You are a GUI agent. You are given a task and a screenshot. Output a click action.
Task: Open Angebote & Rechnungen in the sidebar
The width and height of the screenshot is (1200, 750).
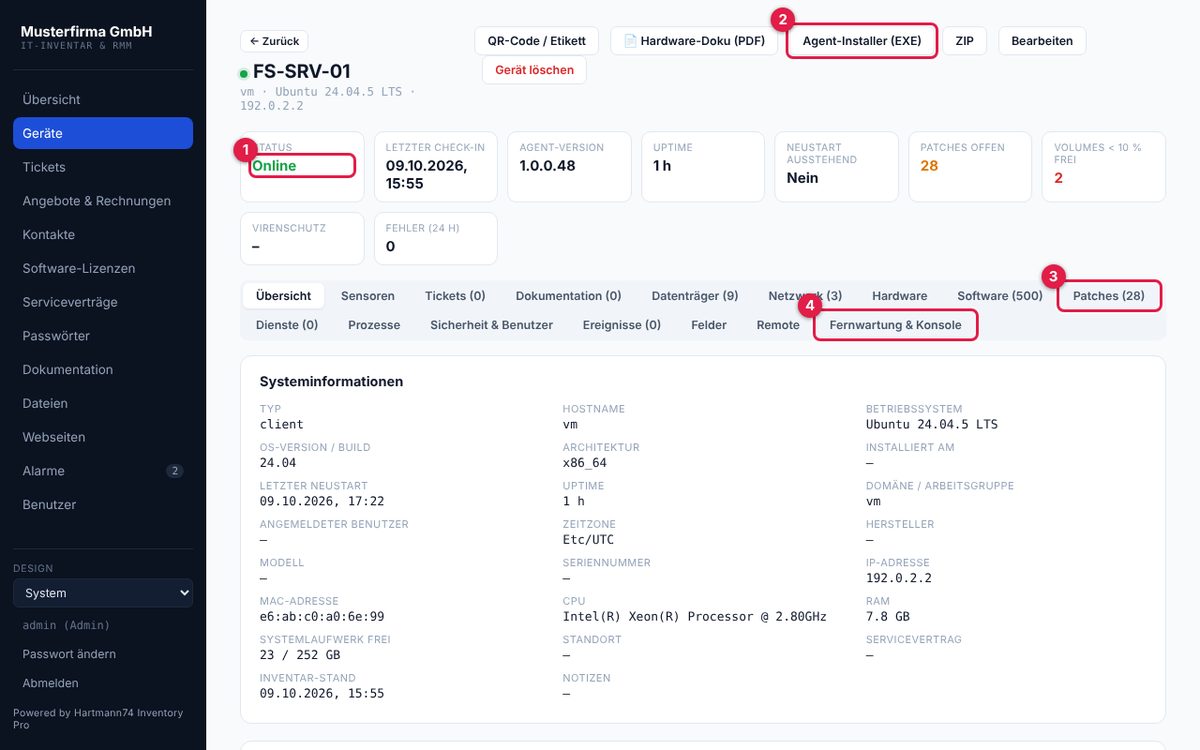tap(103, 201)
